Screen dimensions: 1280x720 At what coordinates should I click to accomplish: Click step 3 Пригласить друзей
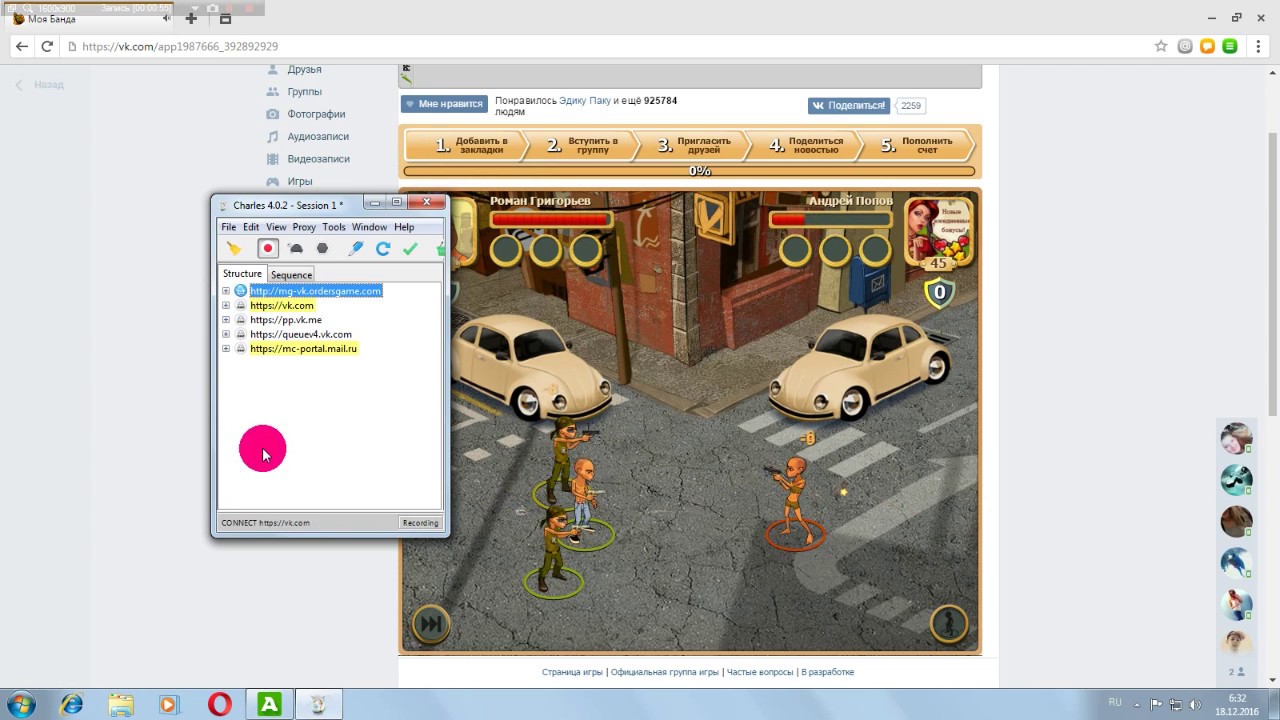coord(694,145)
